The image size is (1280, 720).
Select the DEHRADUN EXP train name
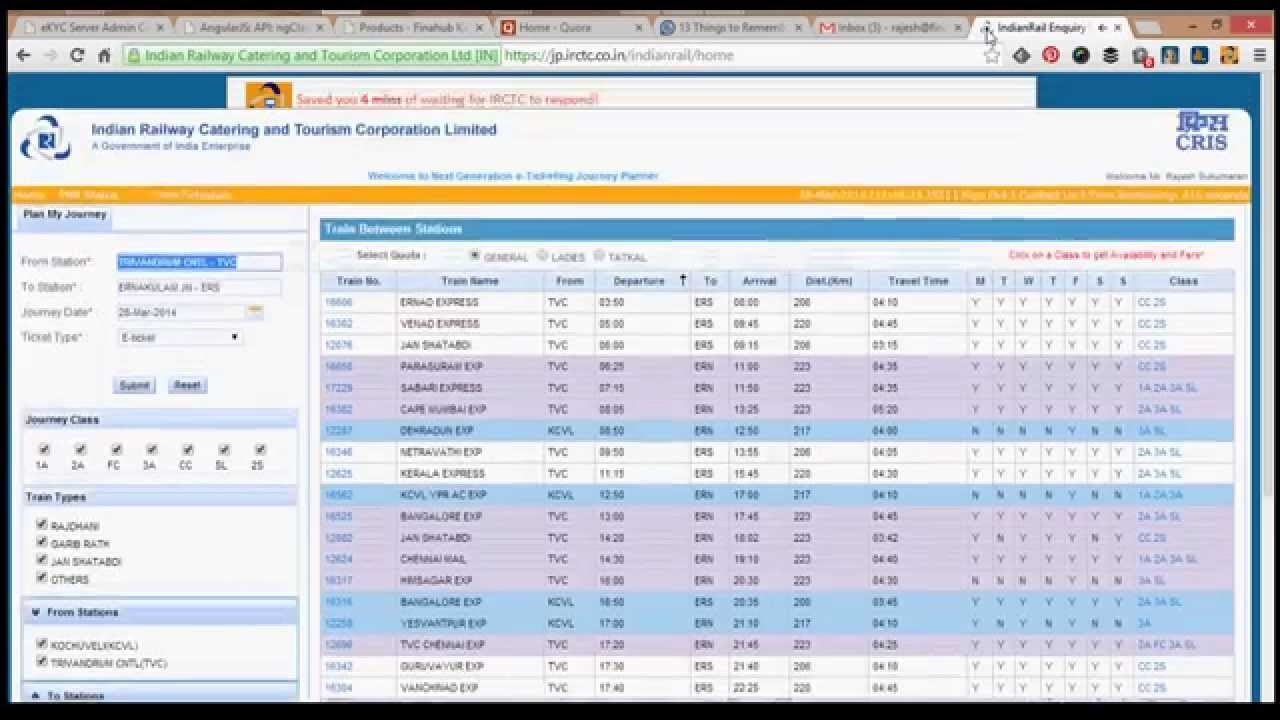point(437,431)
